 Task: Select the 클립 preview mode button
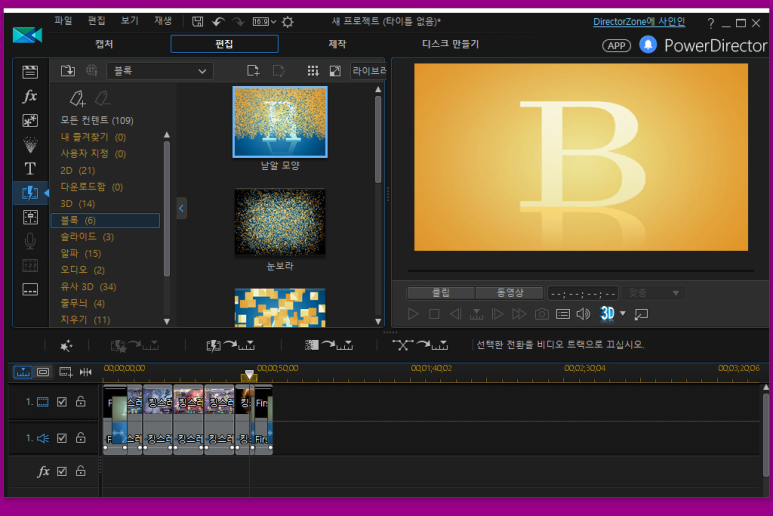coord(441,293)
